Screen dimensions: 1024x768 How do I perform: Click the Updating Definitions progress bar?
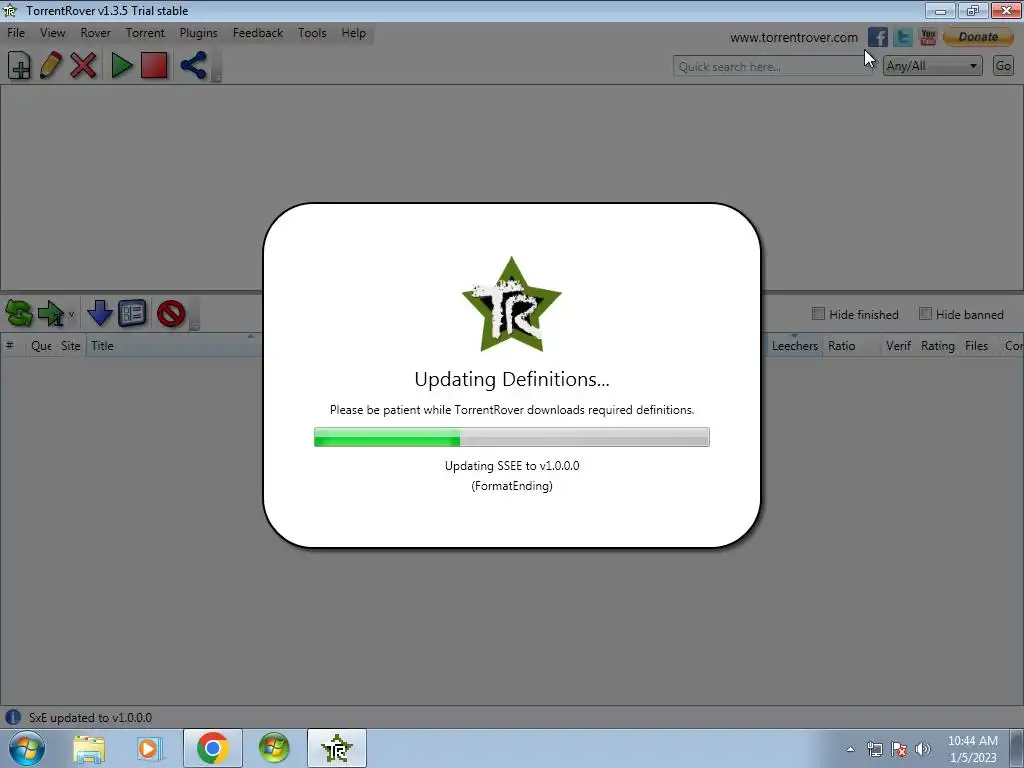[512, 437]
